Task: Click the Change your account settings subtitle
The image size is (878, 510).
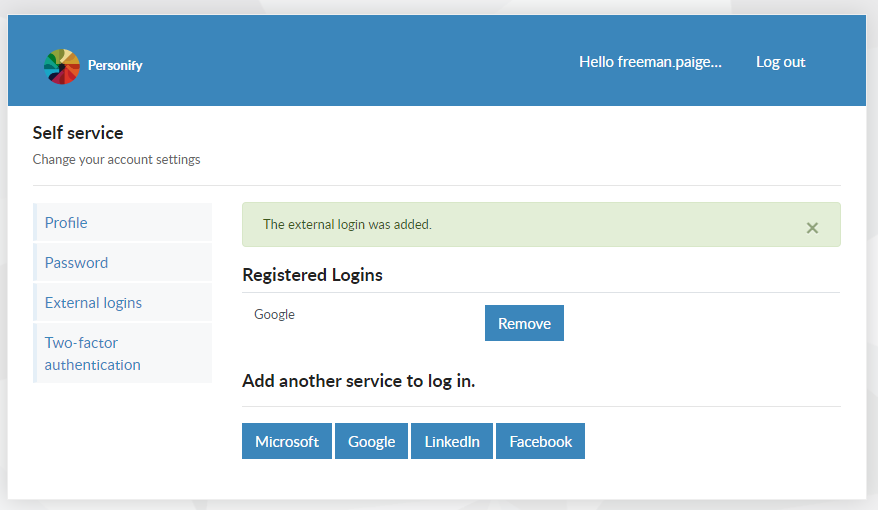Action: pyautogui.click(x=116, y=160)
